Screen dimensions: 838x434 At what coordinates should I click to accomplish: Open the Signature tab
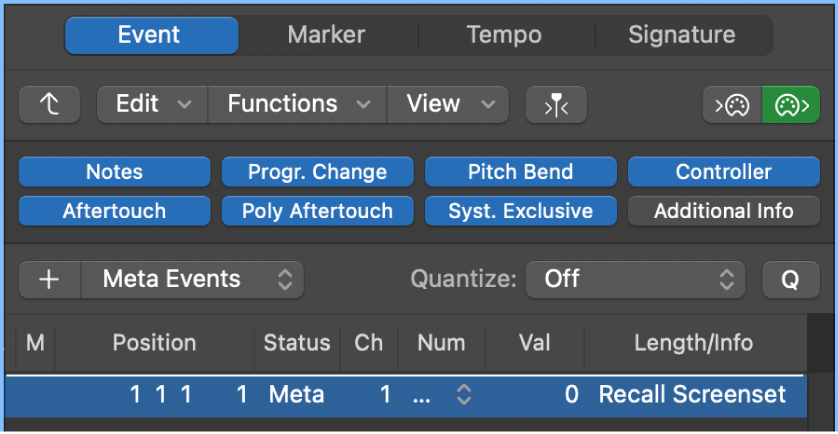[x=681, y=35]
